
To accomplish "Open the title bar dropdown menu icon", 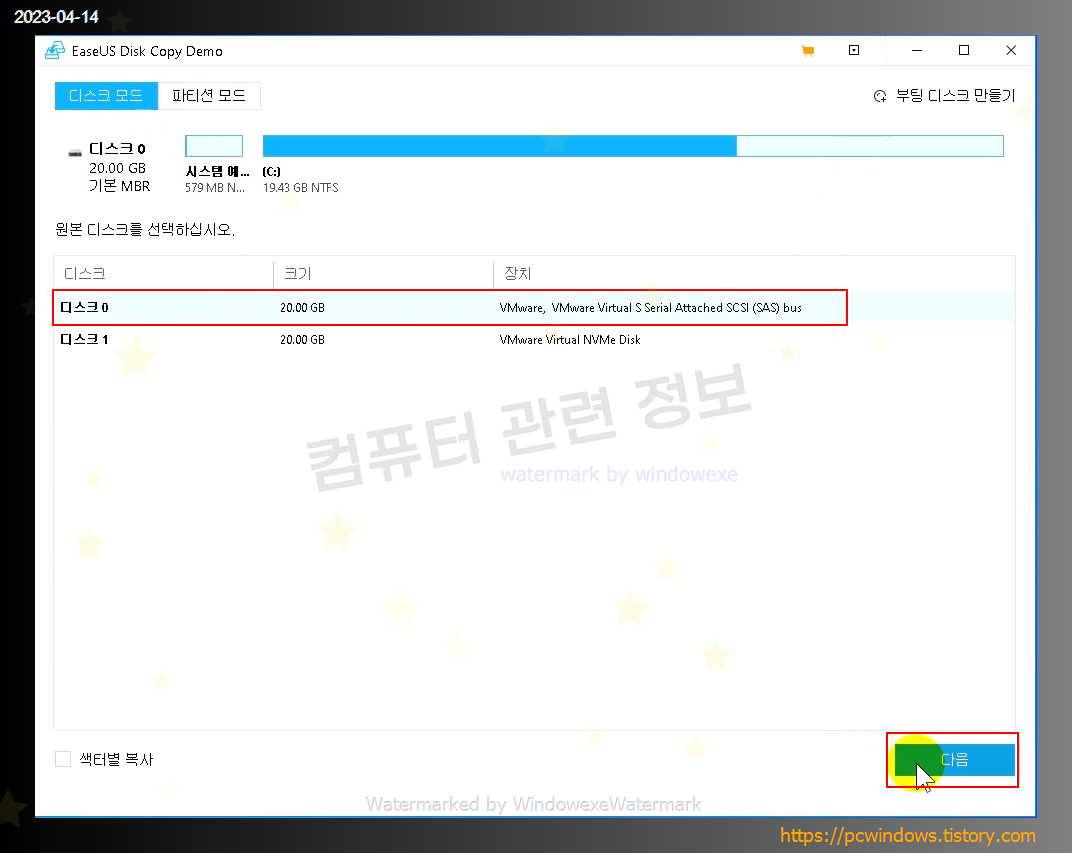I will click(854, 51).
